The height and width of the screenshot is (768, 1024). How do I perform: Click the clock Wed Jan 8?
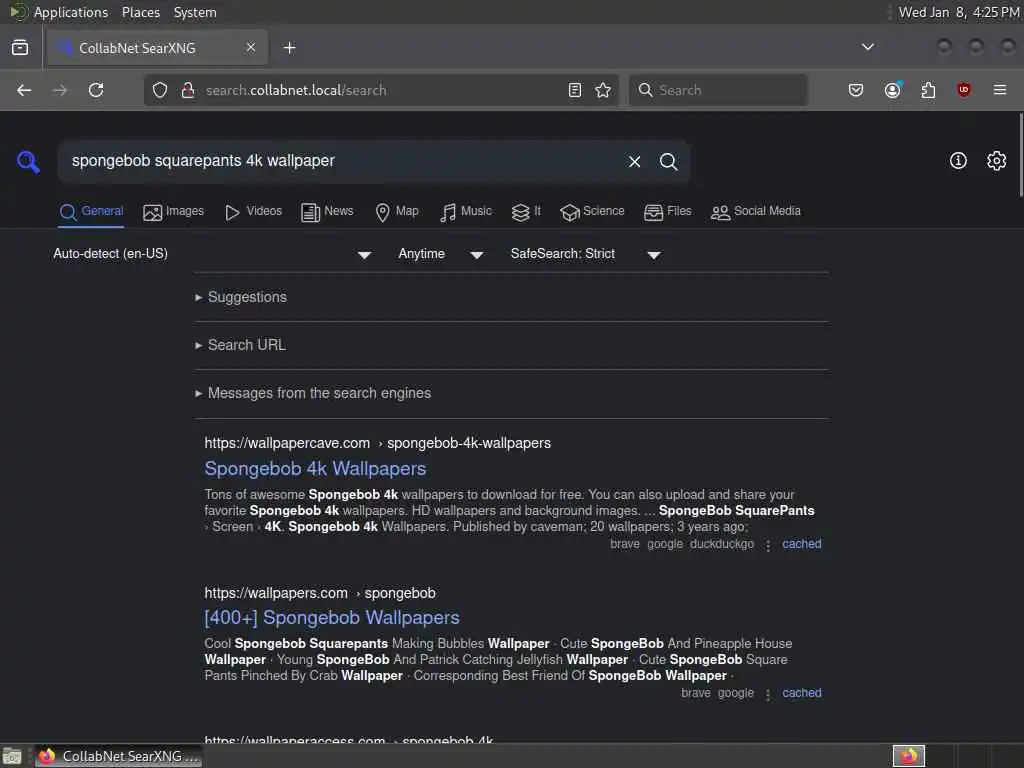tap(959, 12)
